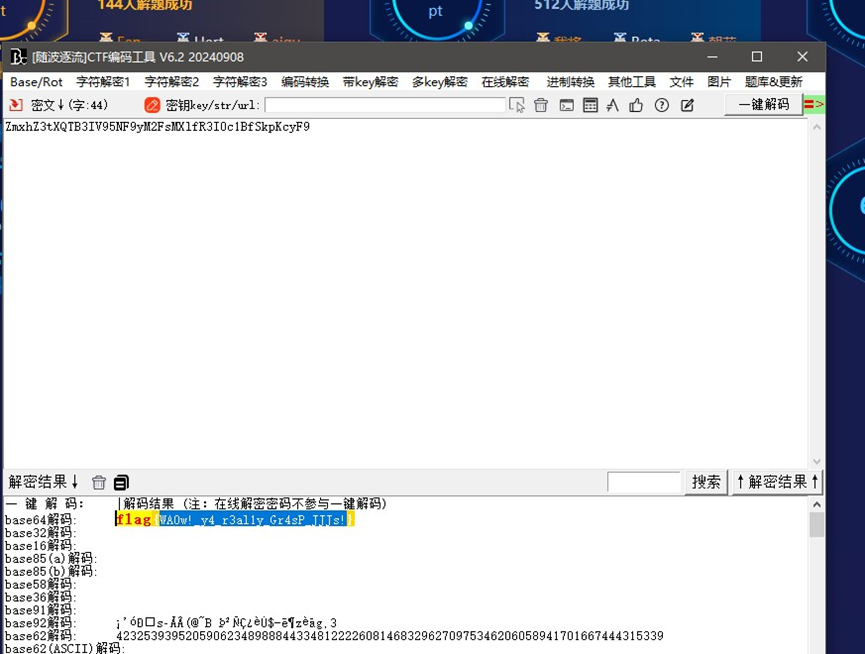Open the 带key解密 menu
Viewport: 865px width, 654px height.
tap(370, 82)
